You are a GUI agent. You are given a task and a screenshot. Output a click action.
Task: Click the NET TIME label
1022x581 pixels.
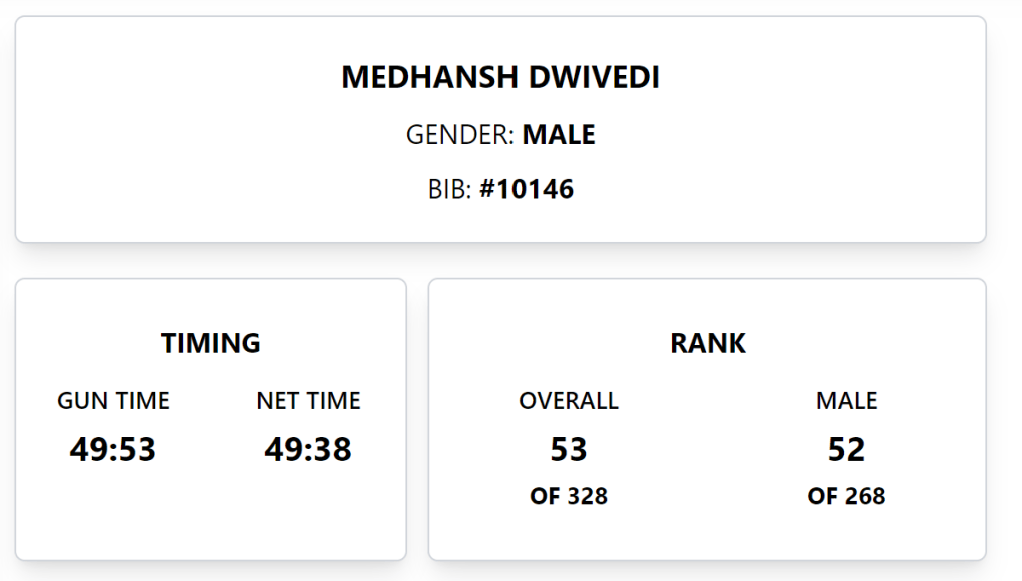coord(308,402)
